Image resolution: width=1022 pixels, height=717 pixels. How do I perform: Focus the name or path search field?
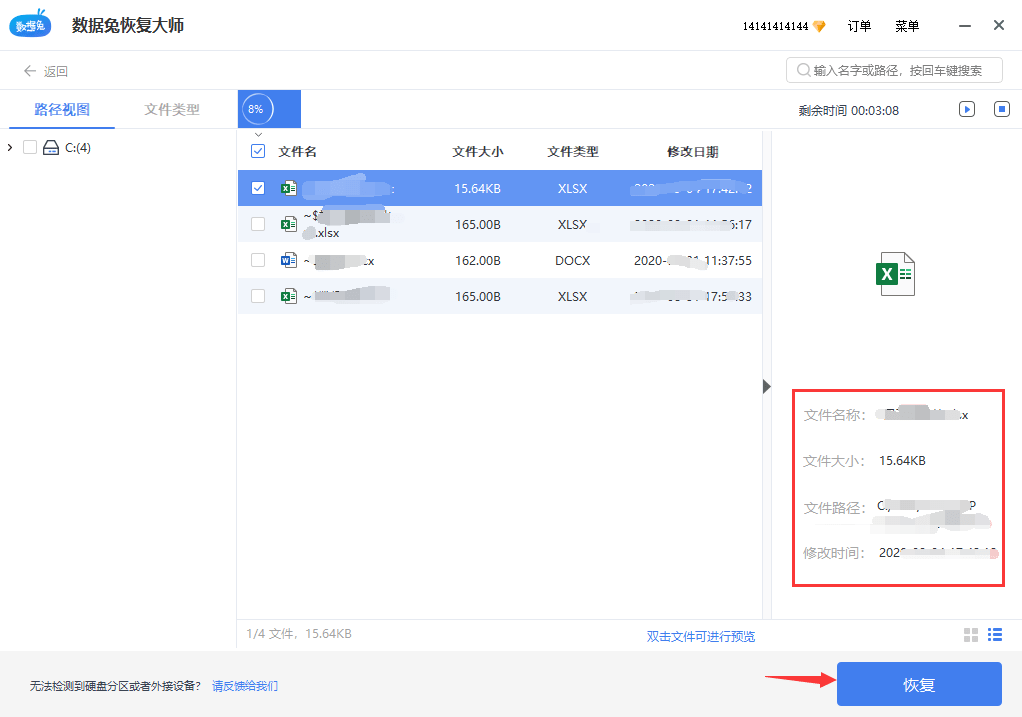click(894, 70)
